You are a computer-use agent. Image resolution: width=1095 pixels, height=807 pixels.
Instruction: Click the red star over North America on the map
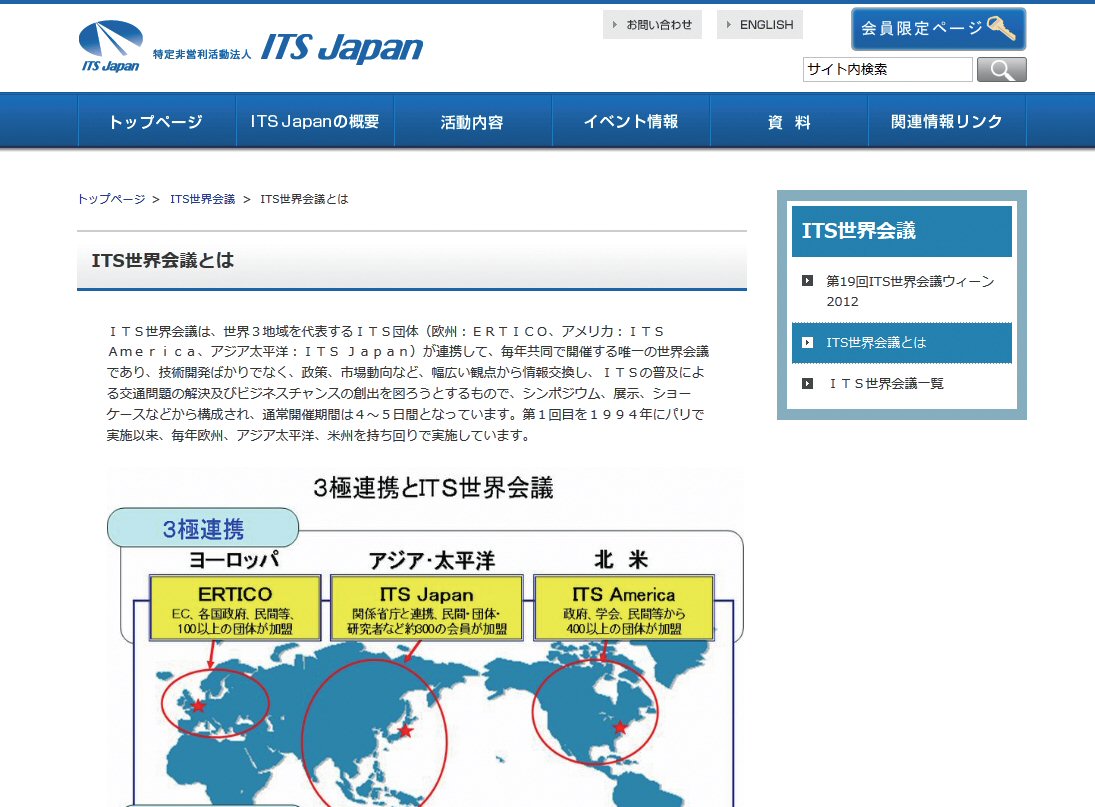coord(620,727)
